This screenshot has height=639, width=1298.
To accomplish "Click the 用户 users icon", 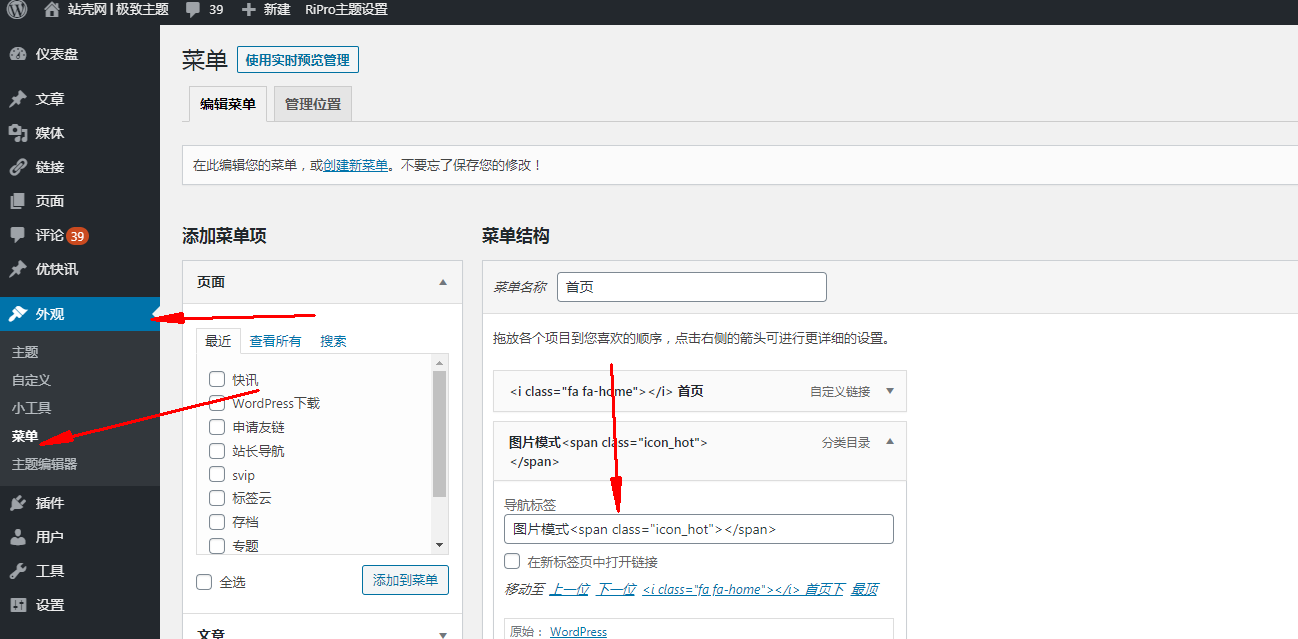I will point(18,537).
